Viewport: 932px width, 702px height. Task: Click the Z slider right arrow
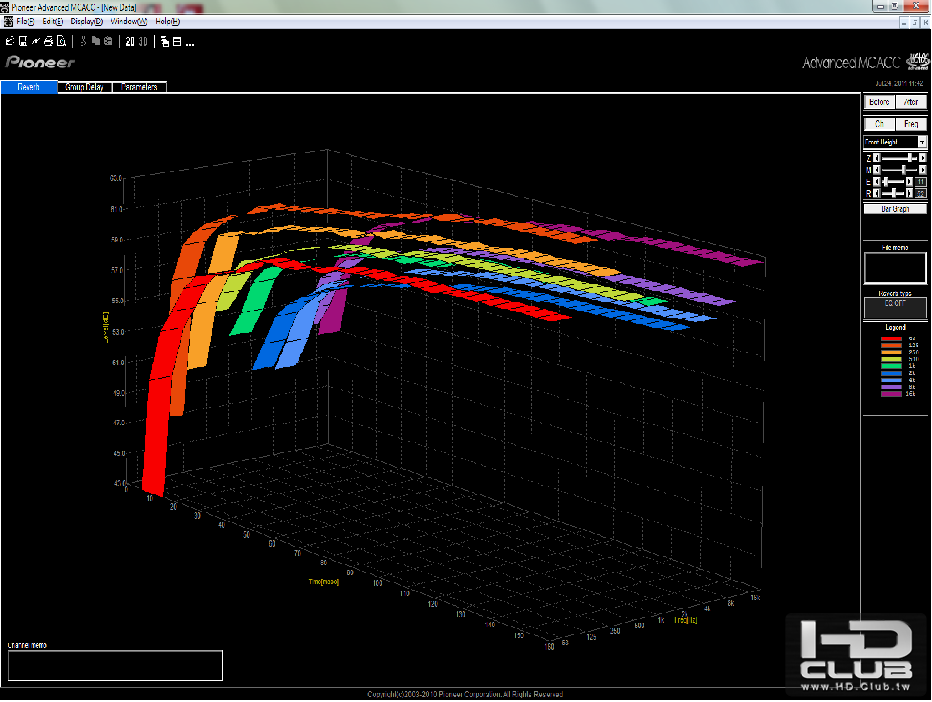pos(921,158)
